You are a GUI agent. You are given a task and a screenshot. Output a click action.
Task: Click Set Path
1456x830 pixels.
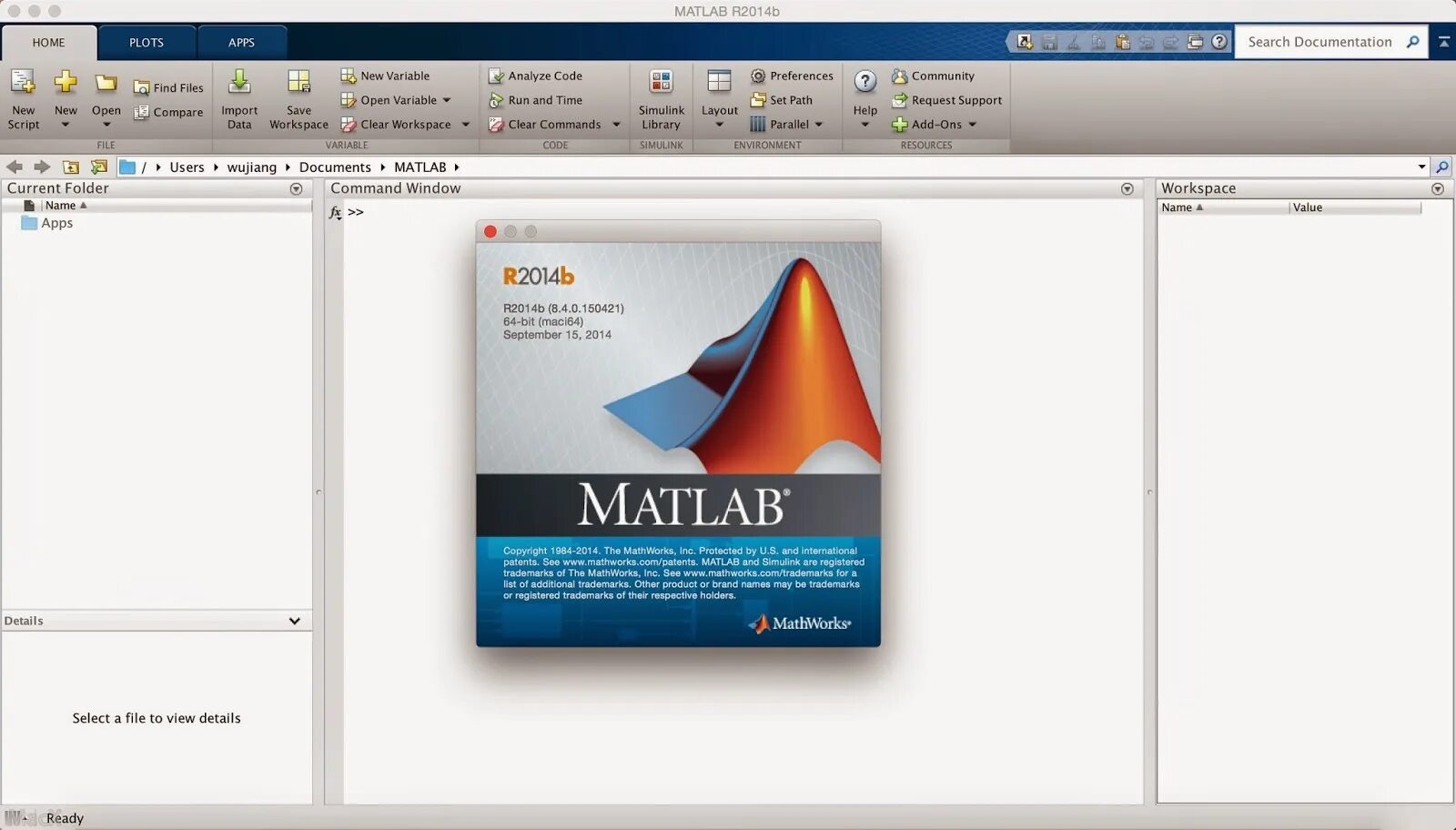pyautogui.click(x=782, y=100)
